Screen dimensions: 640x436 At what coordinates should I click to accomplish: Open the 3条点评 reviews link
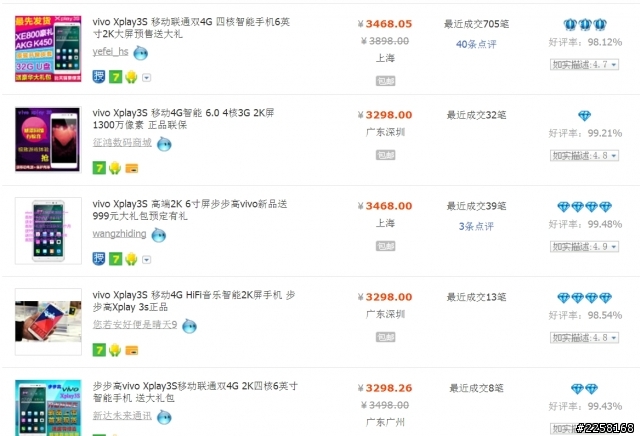[476, 226]
